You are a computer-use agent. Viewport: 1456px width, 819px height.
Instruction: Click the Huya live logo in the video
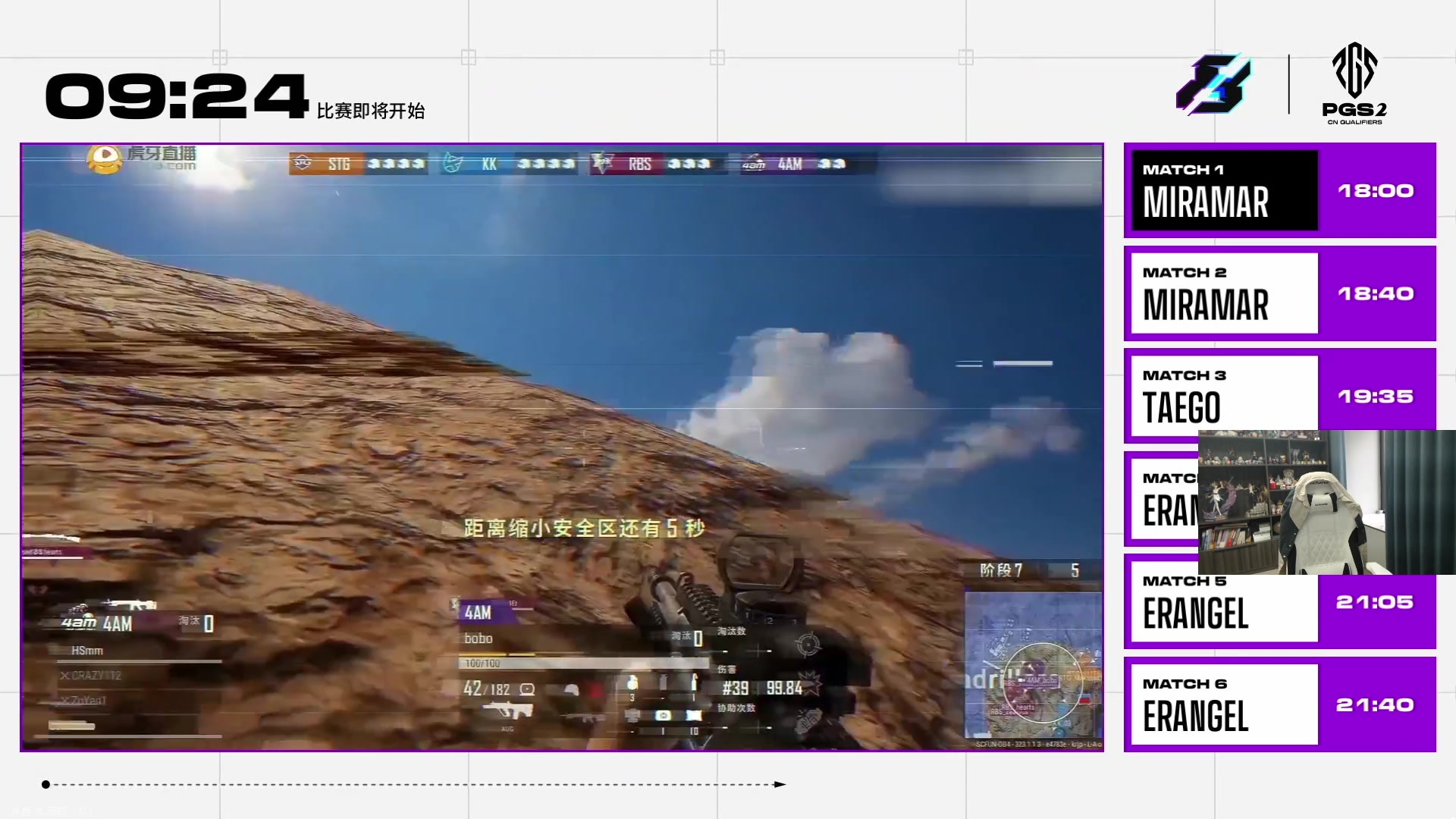point(142,158)
